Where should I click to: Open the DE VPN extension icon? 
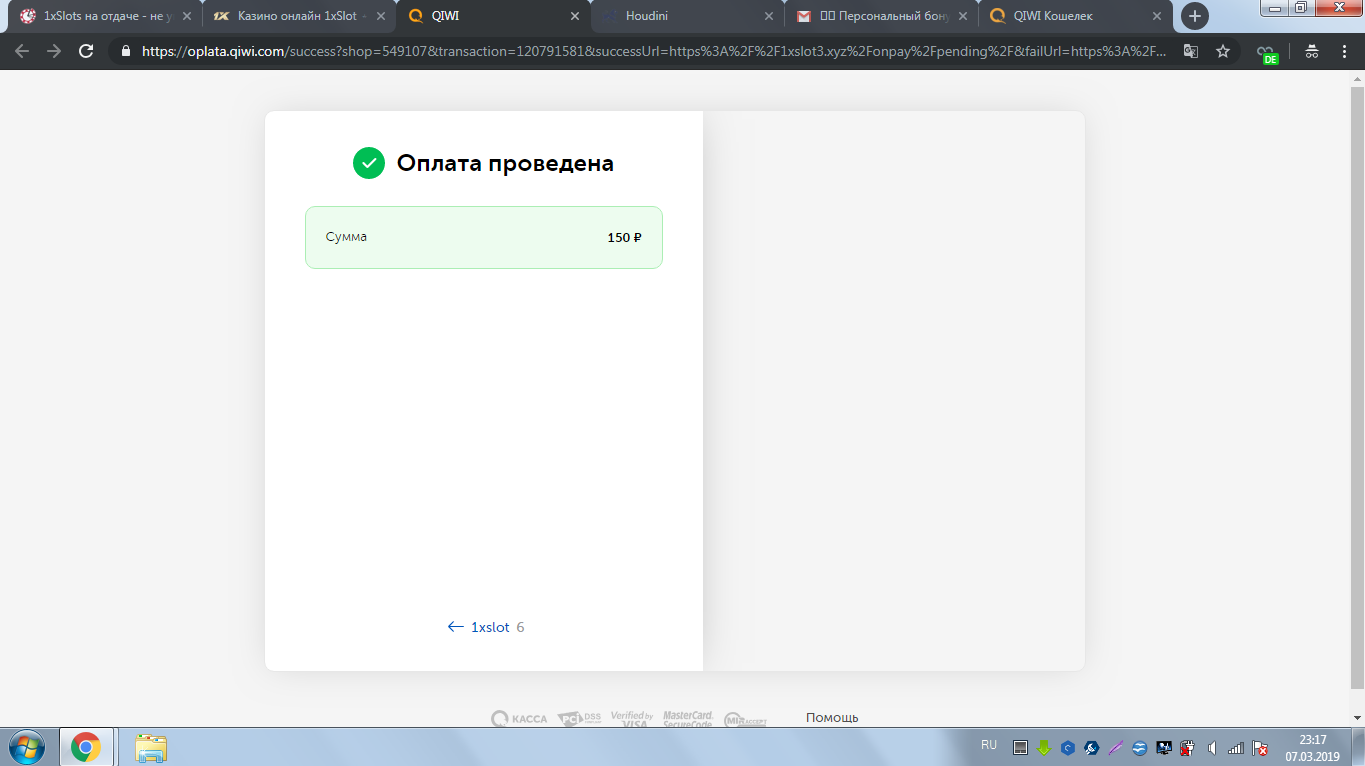pyautogui.click(x=1268, y=53)
